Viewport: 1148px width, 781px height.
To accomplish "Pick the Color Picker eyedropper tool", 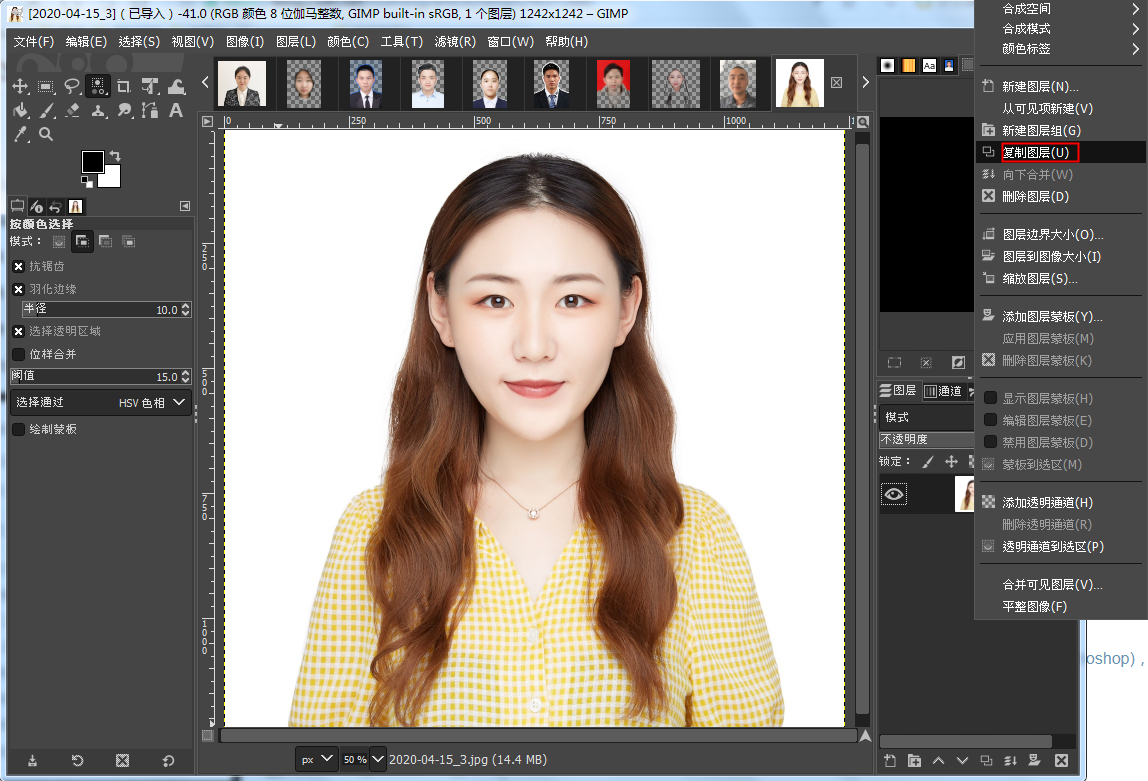I will 20,134.
